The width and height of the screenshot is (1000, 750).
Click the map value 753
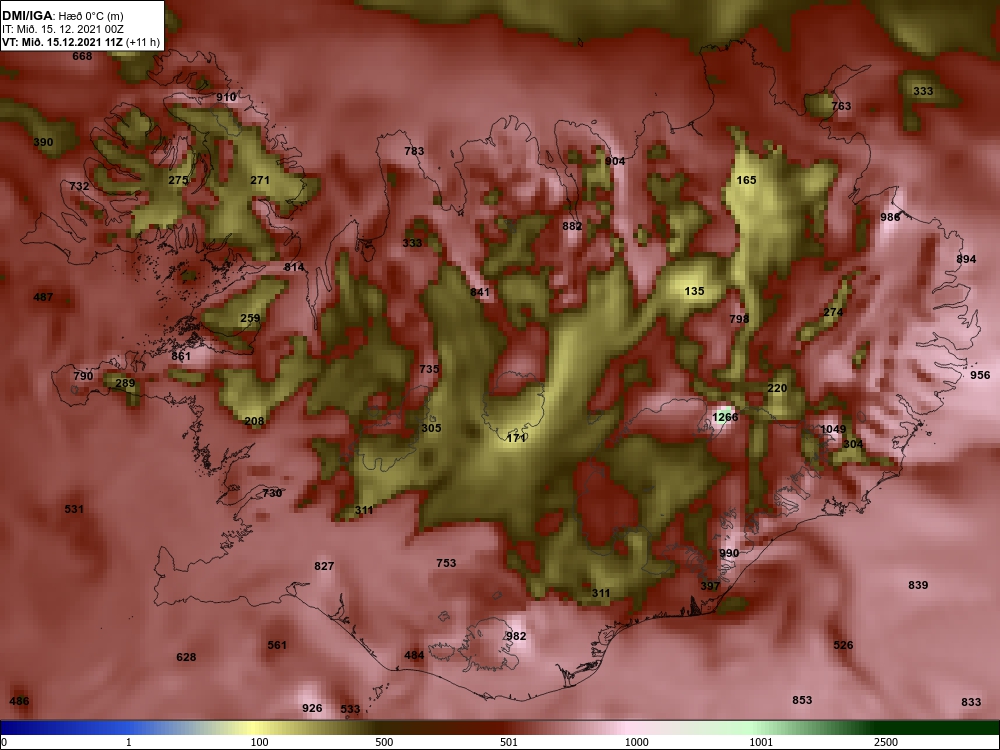(x=446, y=562)
